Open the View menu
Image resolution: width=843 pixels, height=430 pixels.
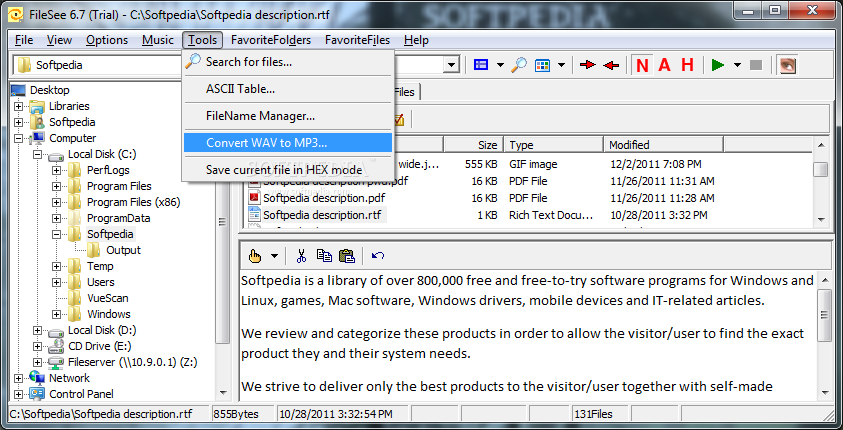point(59,40)
